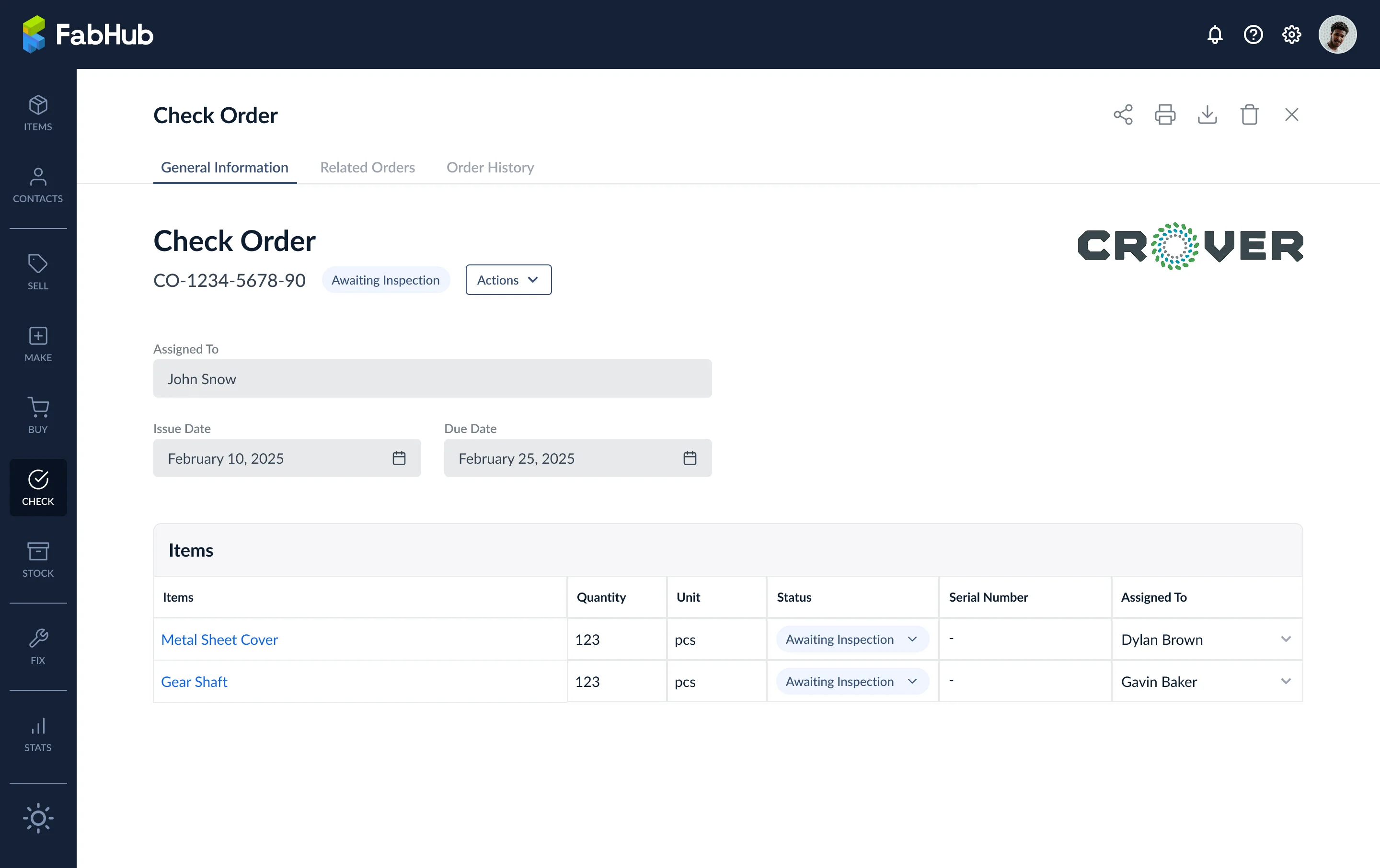Share this check order
The width and height of the screenshot is (1380, 868).
pos(1123,114)
